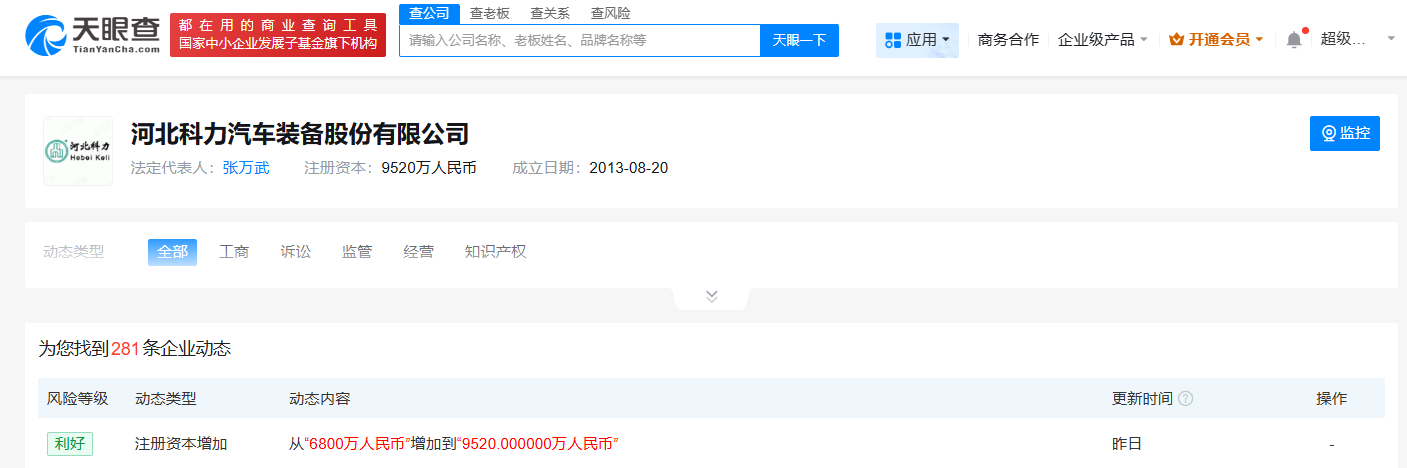Viewport: 1407px width, 468px height.
Task: Open the TianYanCha logo homepage
Action: point(92,35)
